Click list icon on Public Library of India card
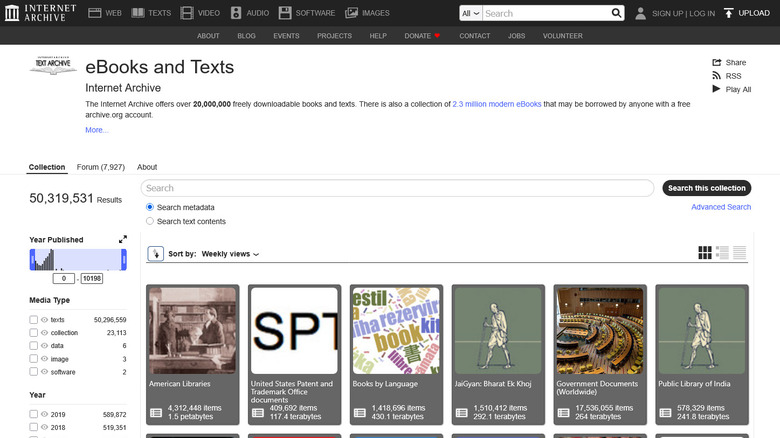Viewport: 780px width, 438px height. click(666, 413)
